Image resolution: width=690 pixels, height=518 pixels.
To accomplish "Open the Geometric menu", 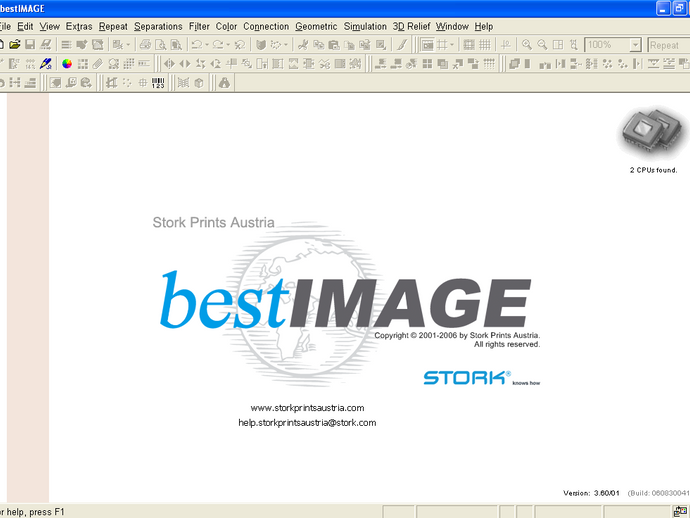I will click(x=316, y=26).
